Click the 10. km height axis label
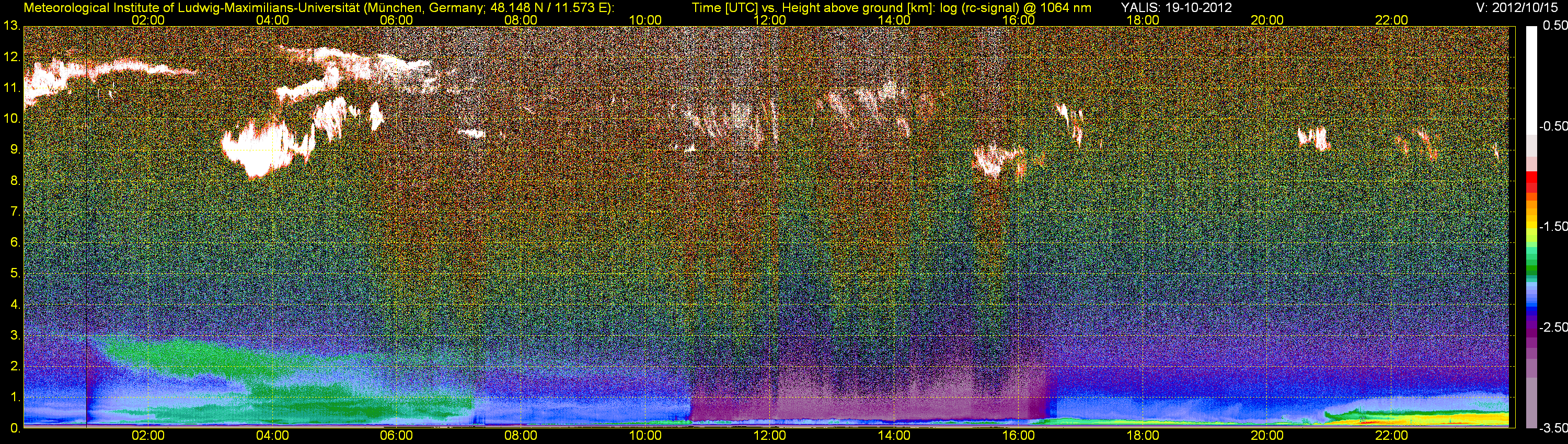 (11, 119)
